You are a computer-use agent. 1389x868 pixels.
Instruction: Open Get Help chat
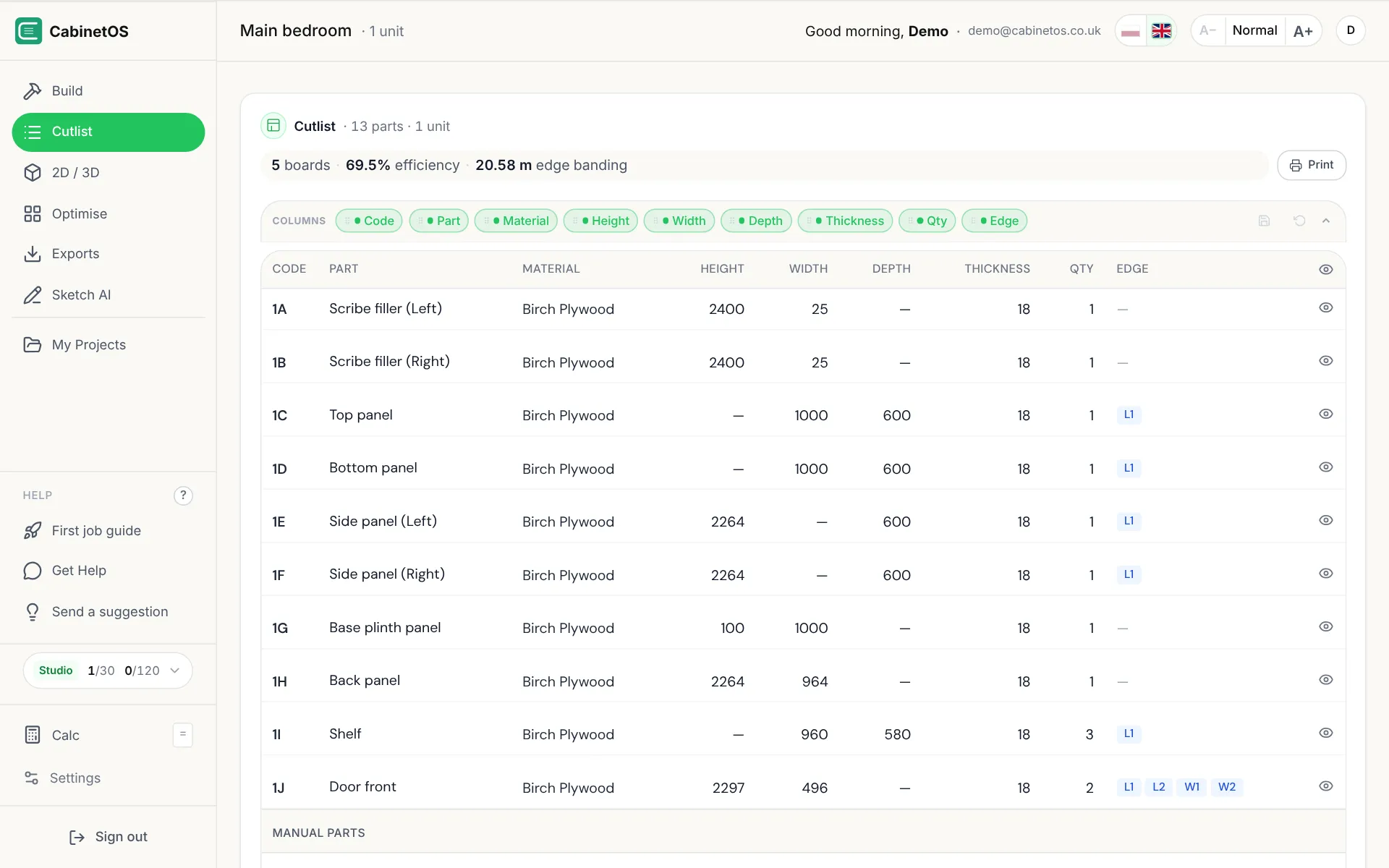pyautogui.click(x=109, y=571)
